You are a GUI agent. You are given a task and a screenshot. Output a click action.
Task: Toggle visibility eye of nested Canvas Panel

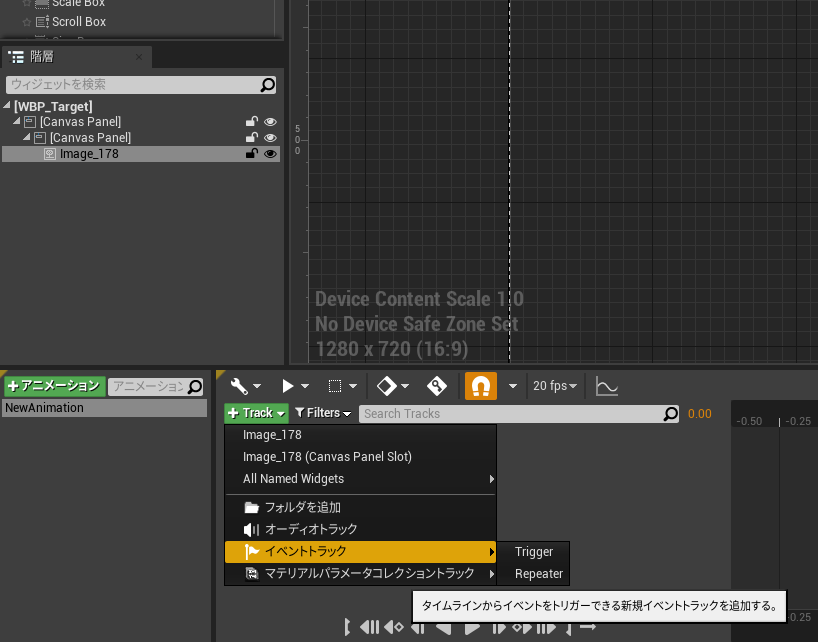click(x=270, y=138)
